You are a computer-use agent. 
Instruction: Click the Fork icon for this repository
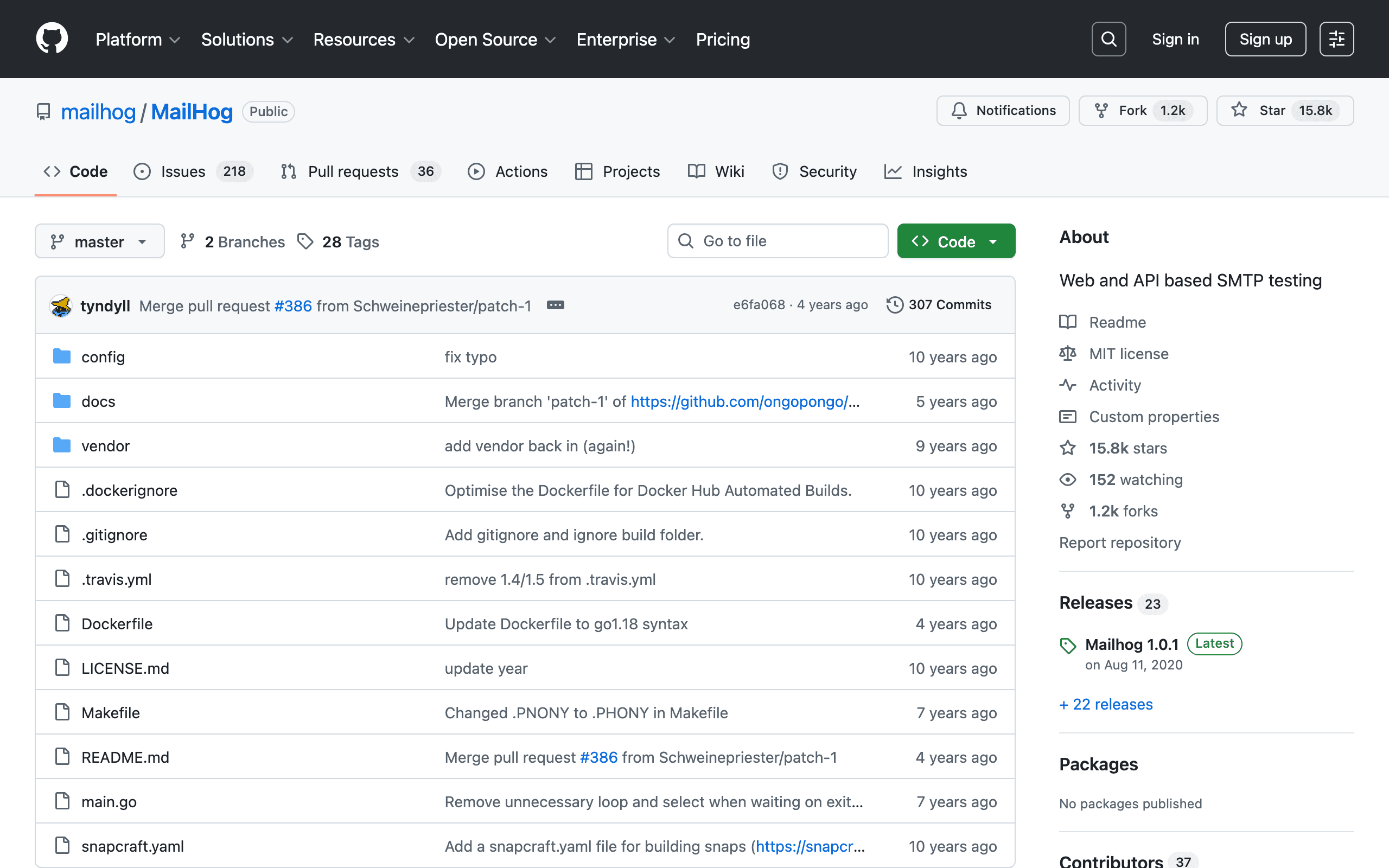click(1101, 110)
